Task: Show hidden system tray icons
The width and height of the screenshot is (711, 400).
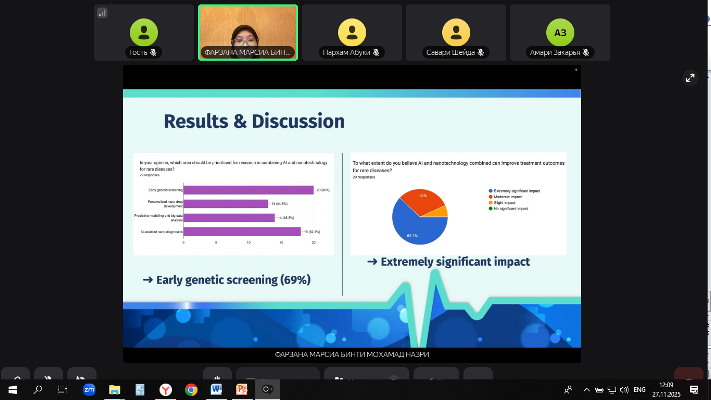Action: 586,389
